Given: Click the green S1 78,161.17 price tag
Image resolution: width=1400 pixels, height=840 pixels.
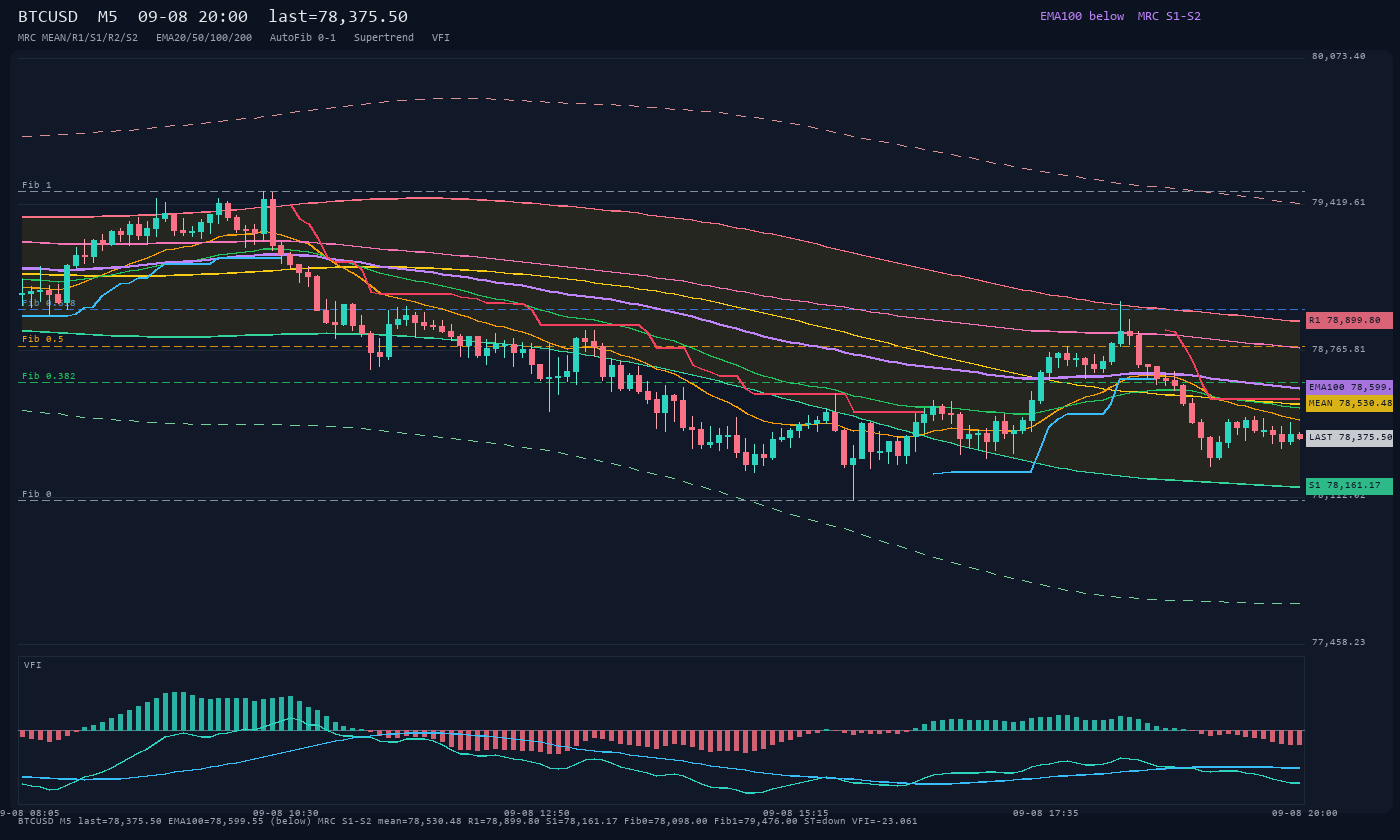Looking at the screenshot, I should coord(1349,486).
